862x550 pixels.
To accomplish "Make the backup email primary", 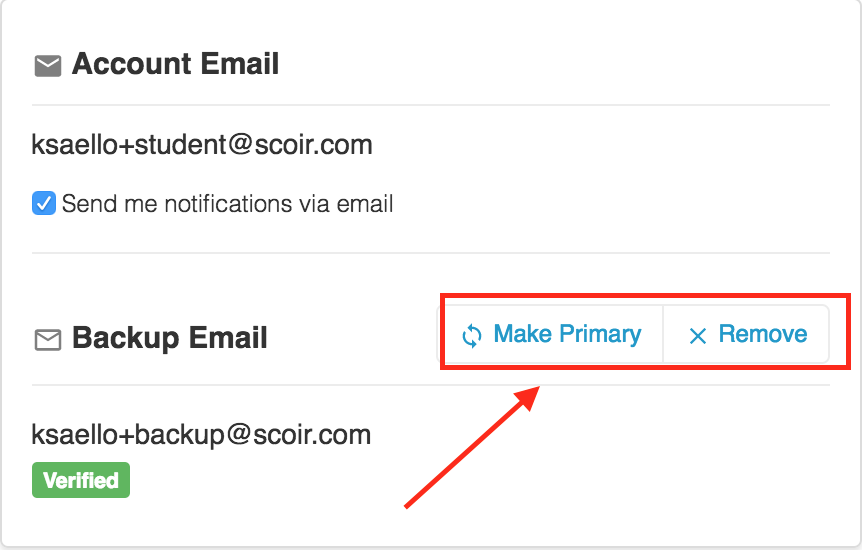I will tap(551, 334).
